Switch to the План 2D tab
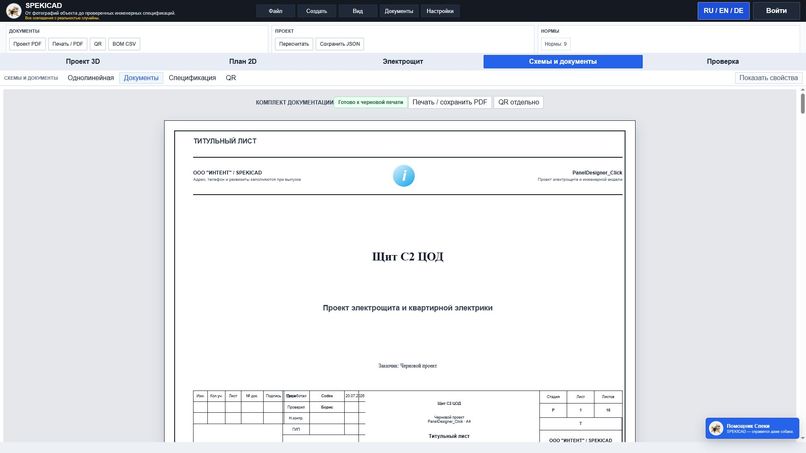806x453 pixels. pos(243,61)
